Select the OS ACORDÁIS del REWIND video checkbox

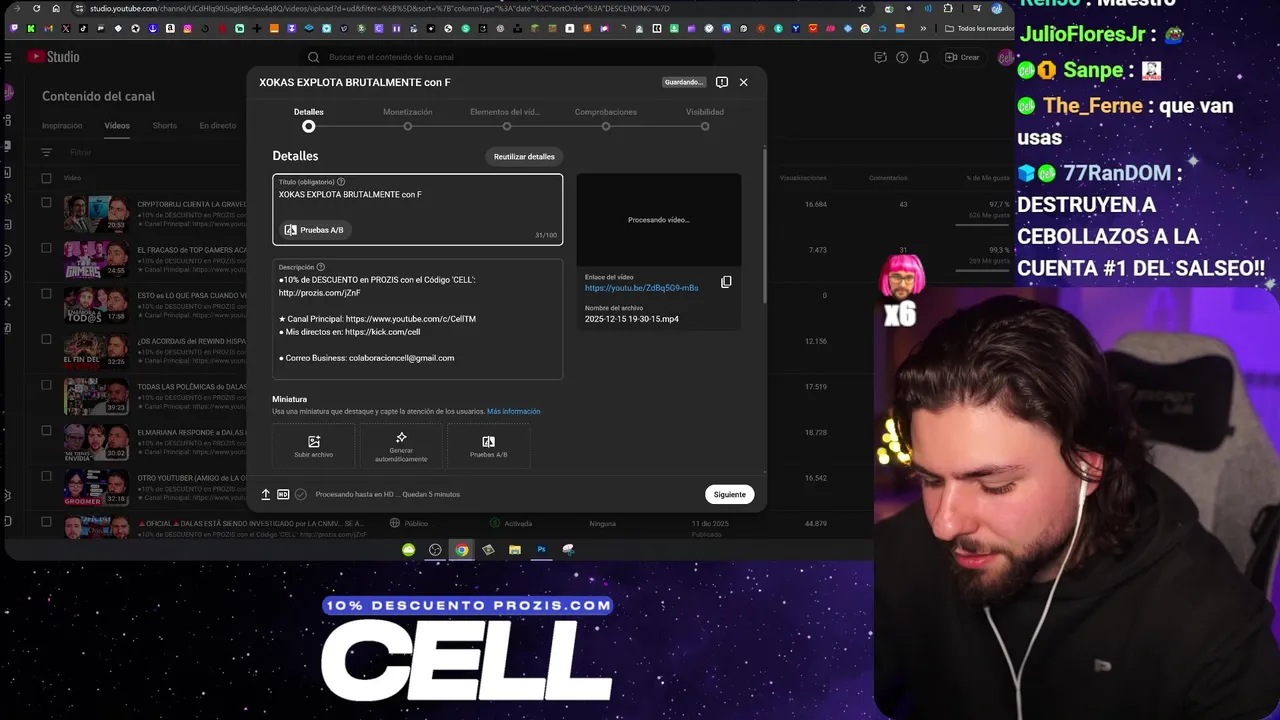pos(46,339)
